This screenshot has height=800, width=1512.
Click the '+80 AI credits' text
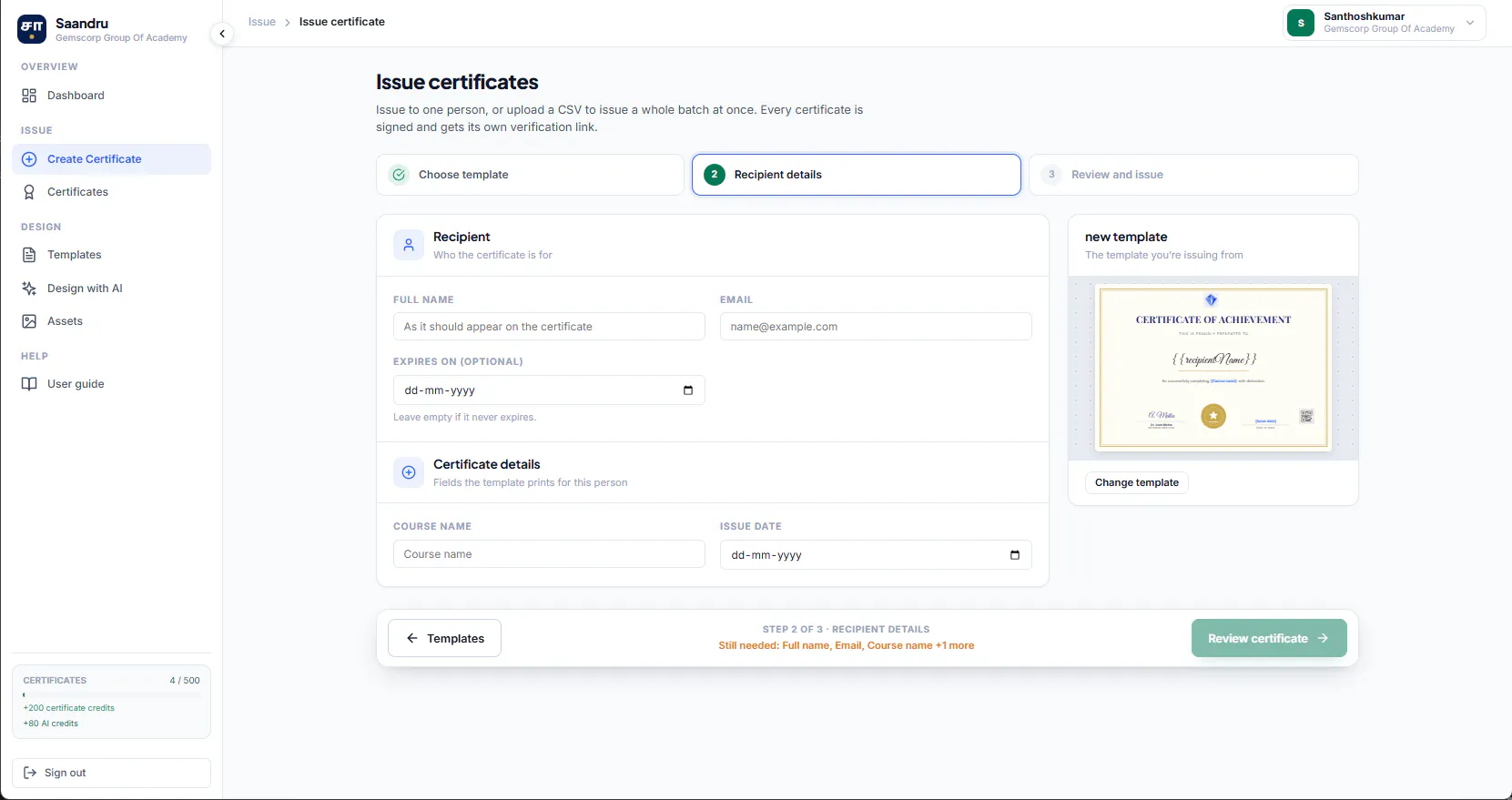point(51,724)
